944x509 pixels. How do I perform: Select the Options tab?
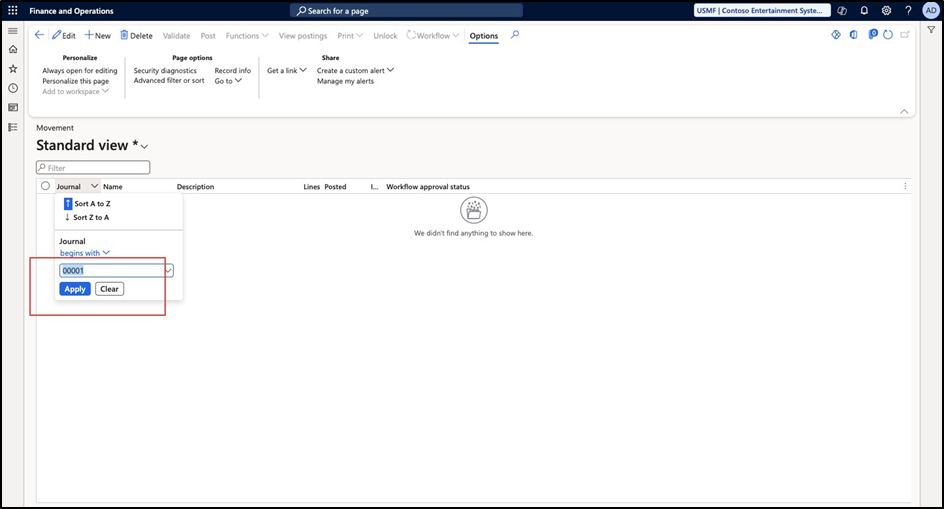pyautogui.click(x=484, y=36)
